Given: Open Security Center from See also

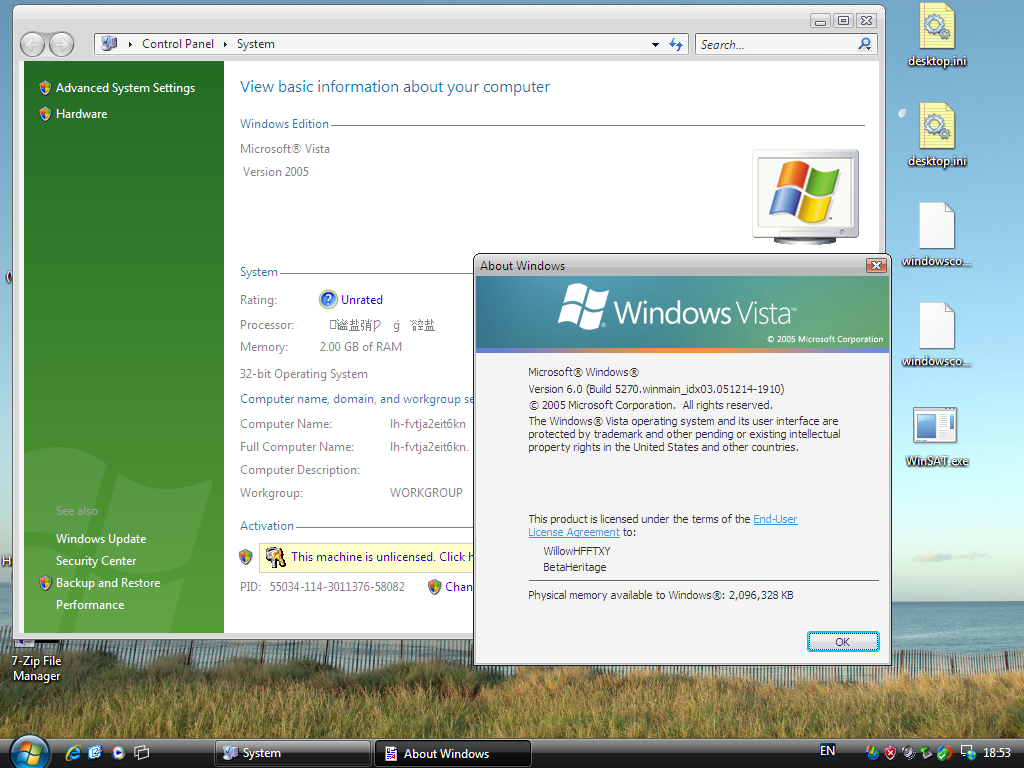Looking at the screenshot, I should tap(96, 561).
